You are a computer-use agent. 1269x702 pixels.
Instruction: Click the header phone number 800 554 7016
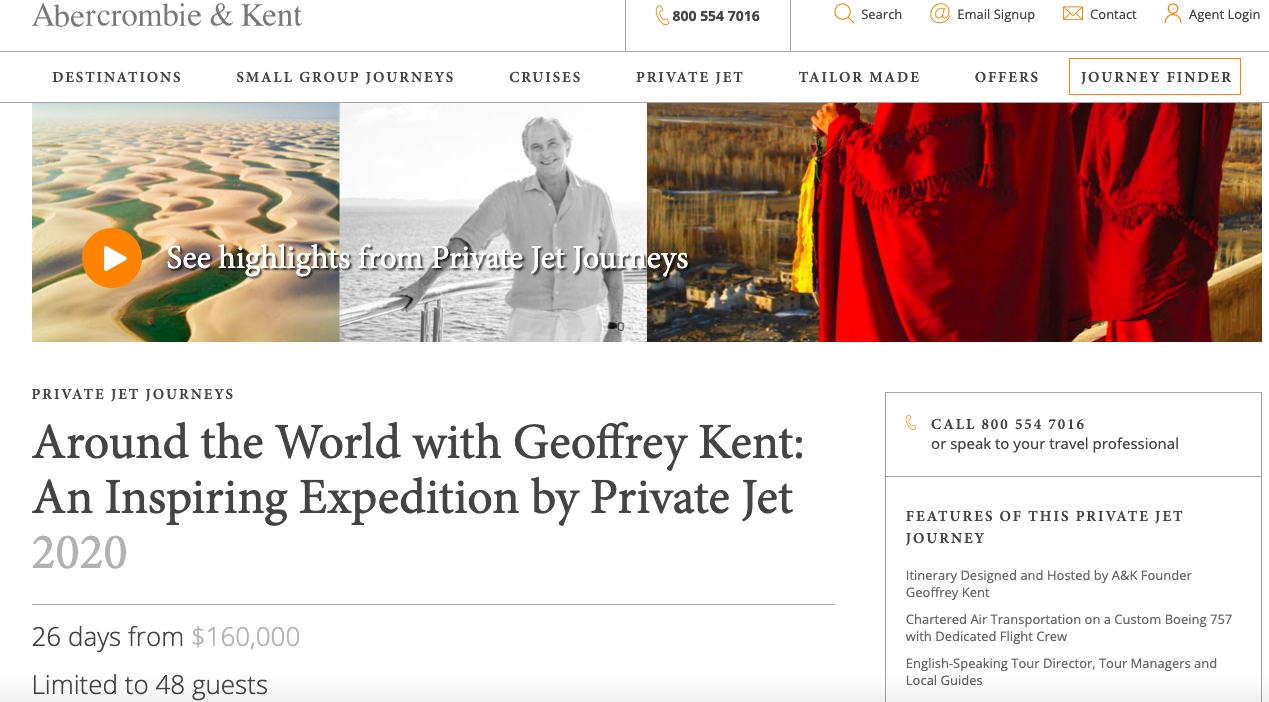click(x=716, y=16)
